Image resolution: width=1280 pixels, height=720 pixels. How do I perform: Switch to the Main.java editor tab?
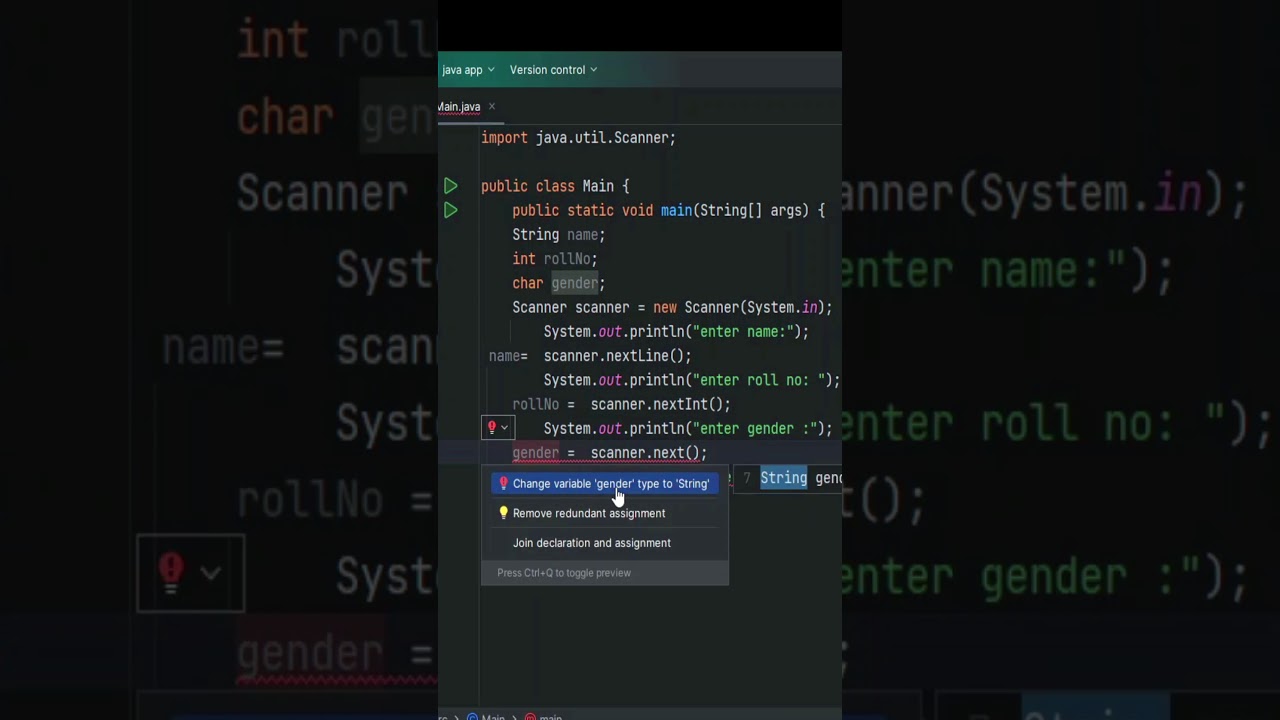point(459,107)
